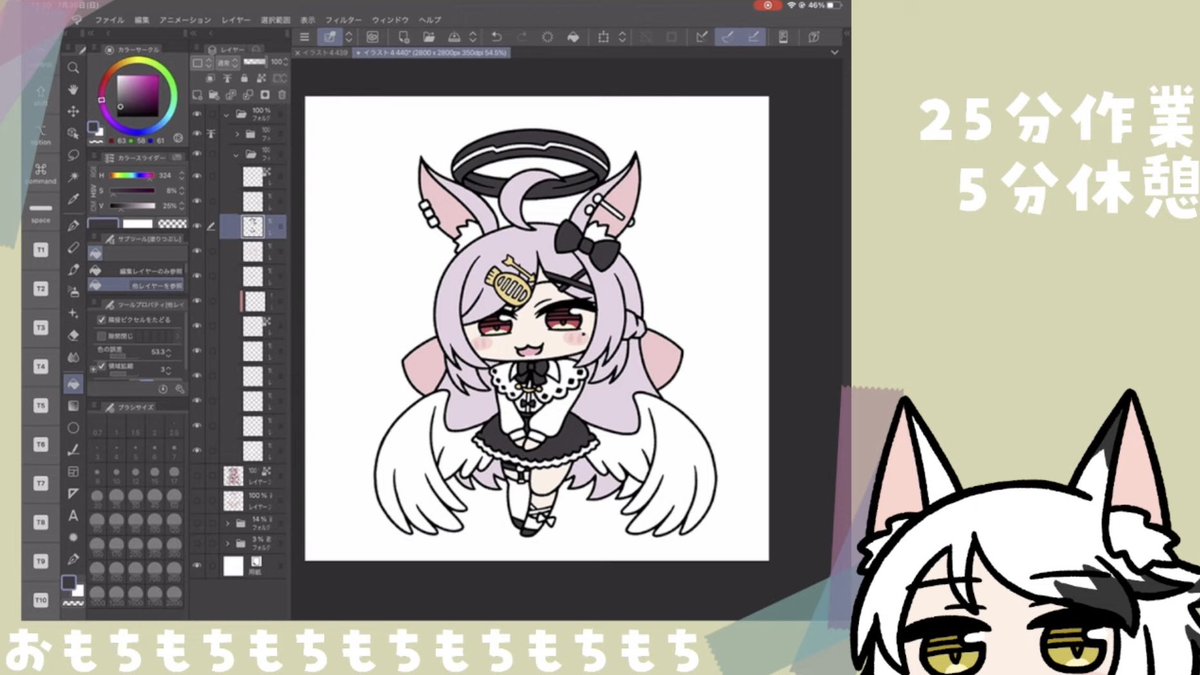Viewport: 1200px width, 675px height.
Task: Toggle 隣接ピクセルをたどる checkbox
Action: point(102,319)
